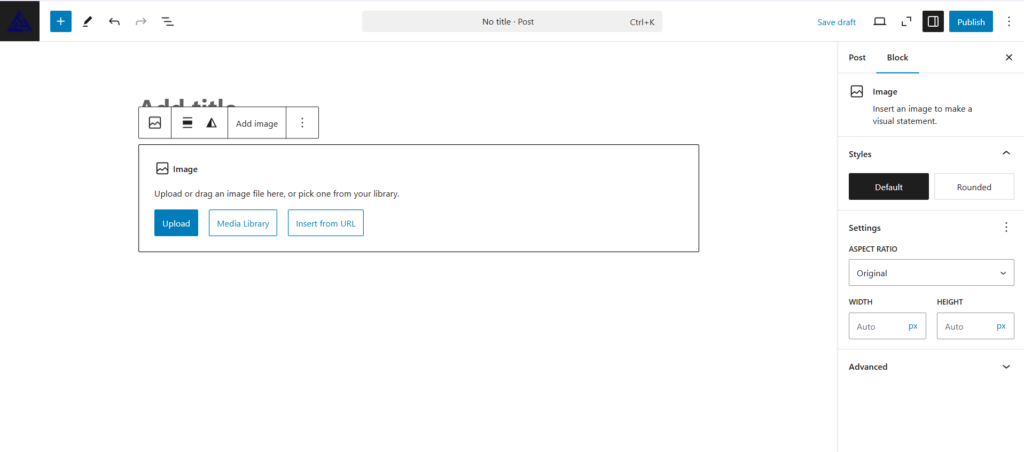The image size is (1024, 452).
Task: Select the Default image style
Action: 888,187
